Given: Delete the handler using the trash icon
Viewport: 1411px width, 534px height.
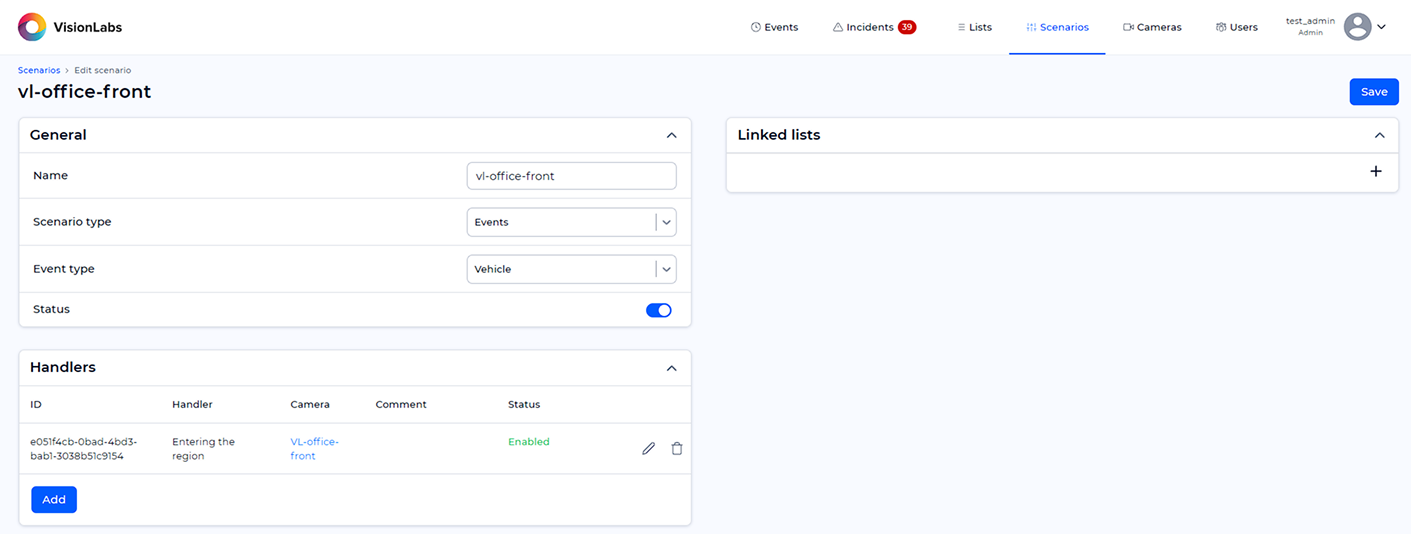Looking at the screenshot, I should [677, 449].
